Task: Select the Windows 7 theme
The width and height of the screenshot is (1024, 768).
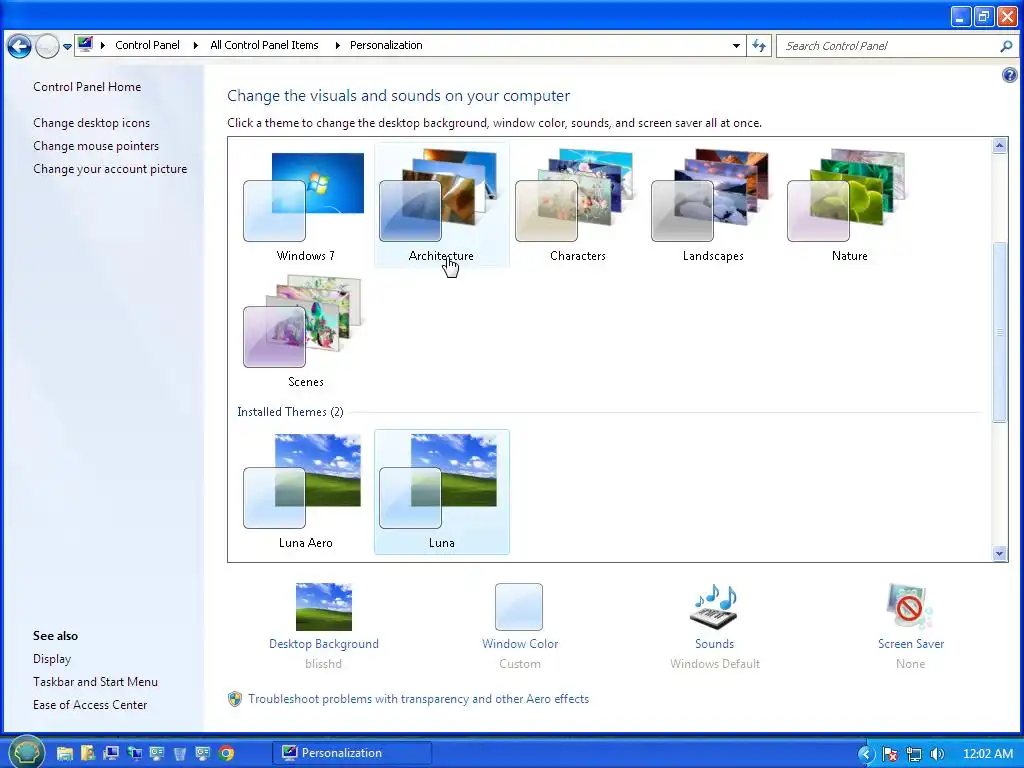Action: tap(305, 206)
